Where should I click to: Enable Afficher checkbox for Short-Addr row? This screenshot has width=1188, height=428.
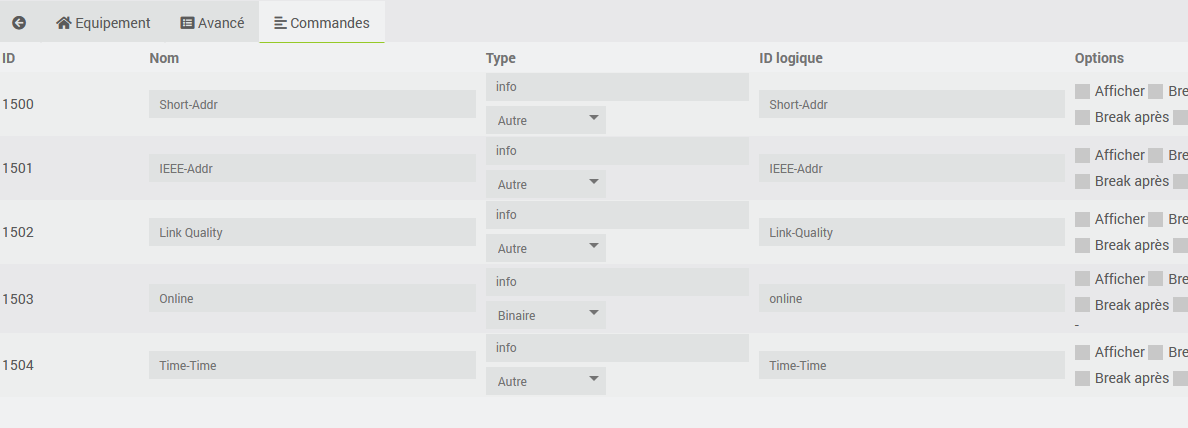(x=1083, y=92)
